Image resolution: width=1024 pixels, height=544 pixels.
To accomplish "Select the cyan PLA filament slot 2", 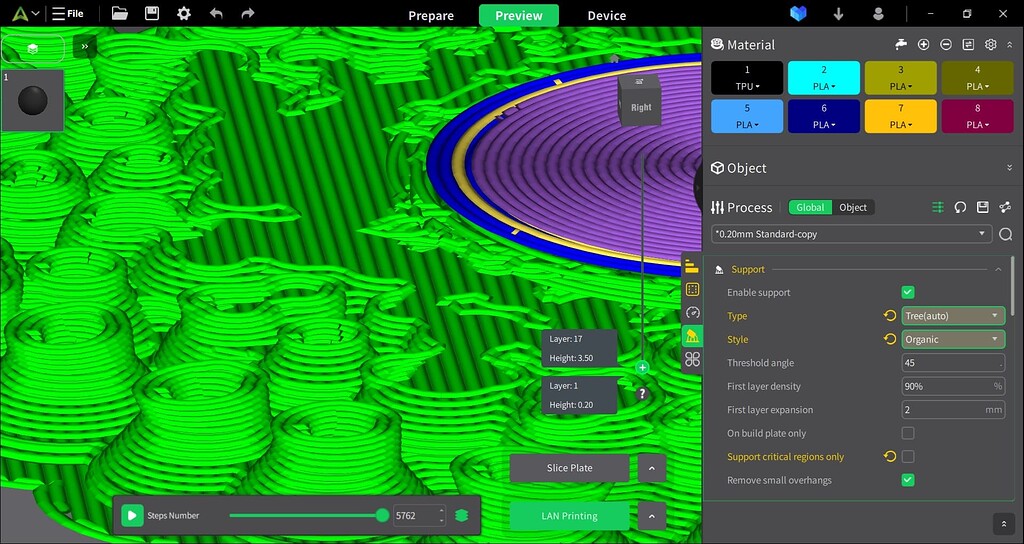I will (x=823, y=77).
